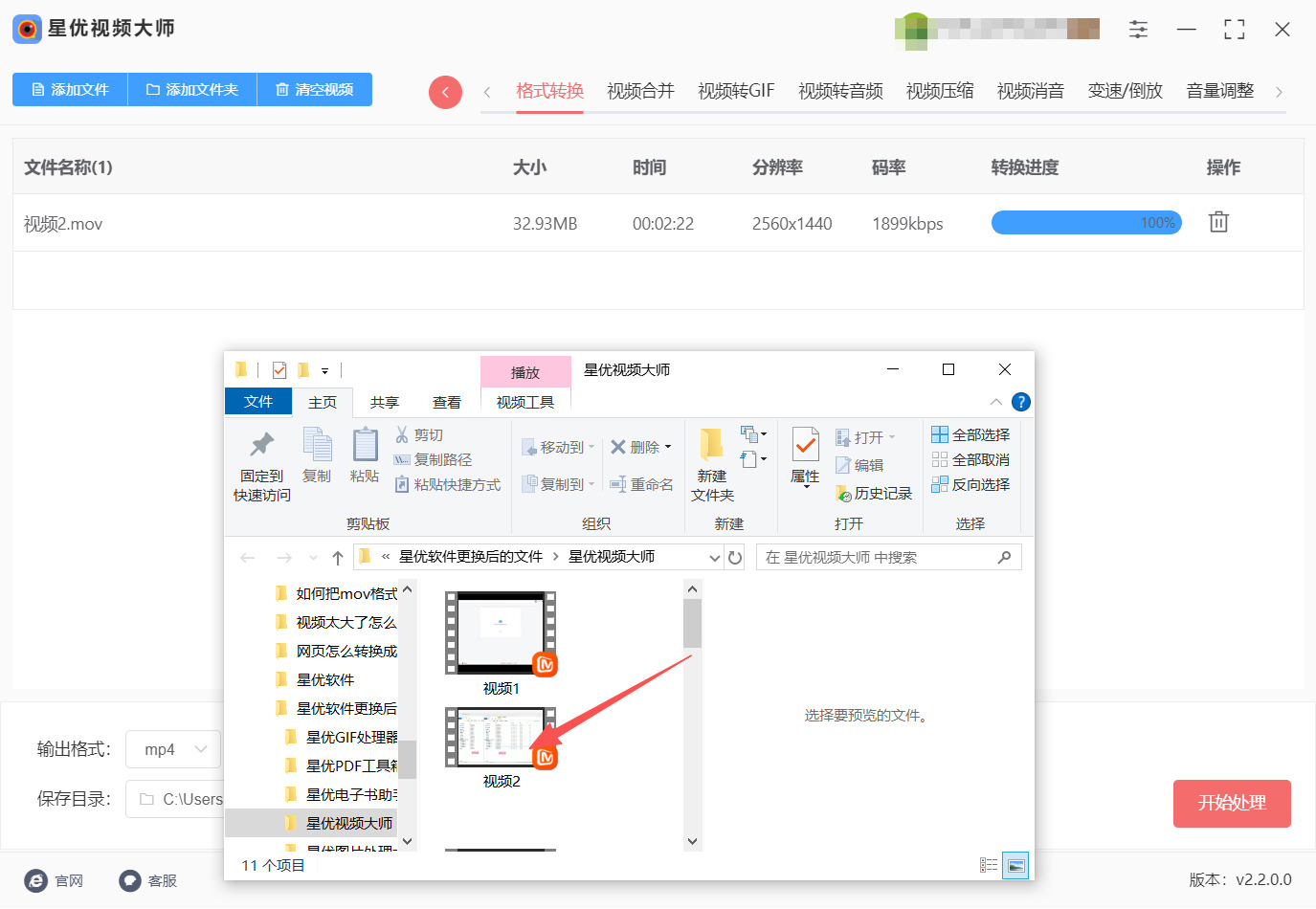Open recent locations dropdown arrow
Screen dimensions: 1316x909
(x=313, y=558)
